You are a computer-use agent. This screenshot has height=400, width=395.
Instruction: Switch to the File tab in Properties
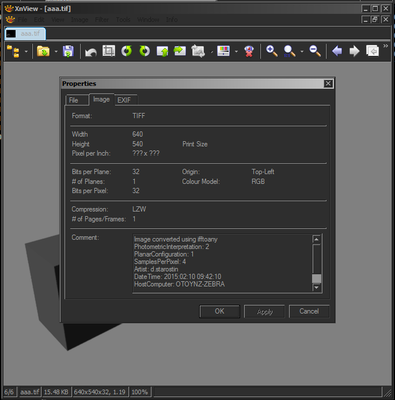[77, 100]
